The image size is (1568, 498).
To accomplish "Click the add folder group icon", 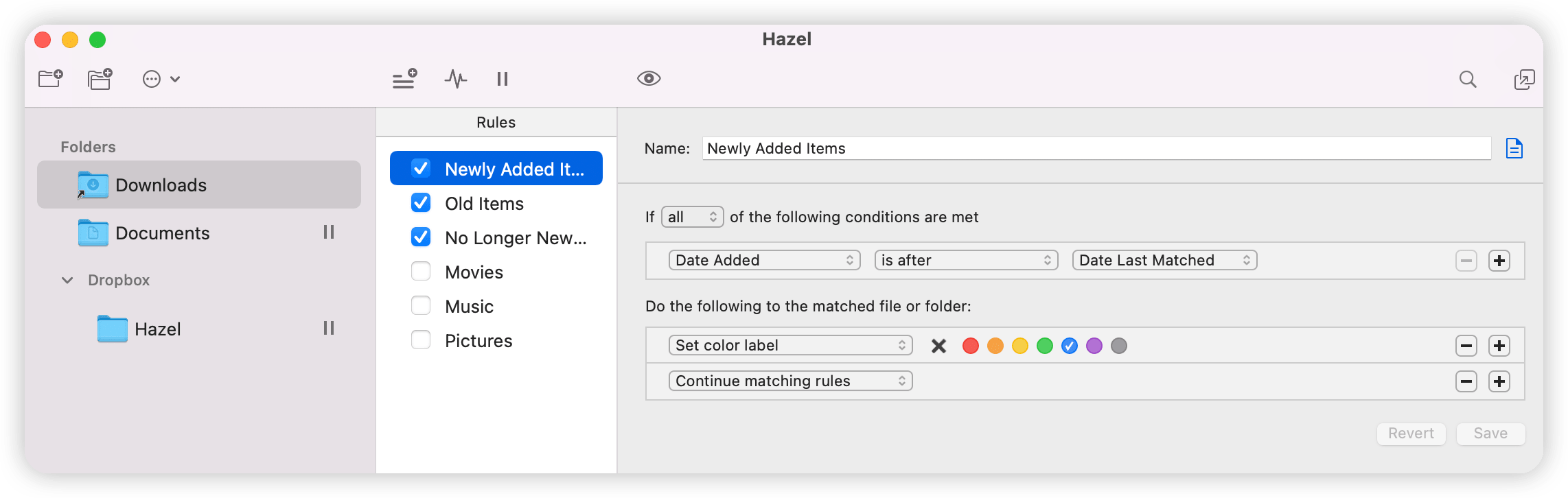I will tap(100, 79).
